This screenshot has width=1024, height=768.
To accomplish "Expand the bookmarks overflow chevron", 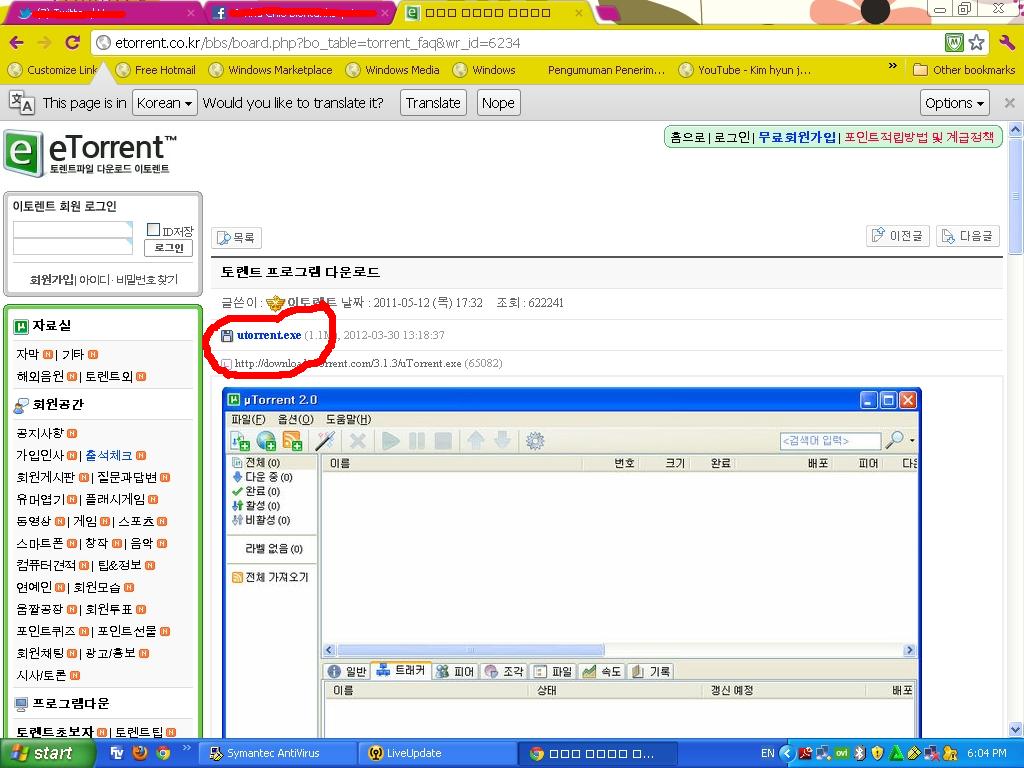I will click(892, 67).
